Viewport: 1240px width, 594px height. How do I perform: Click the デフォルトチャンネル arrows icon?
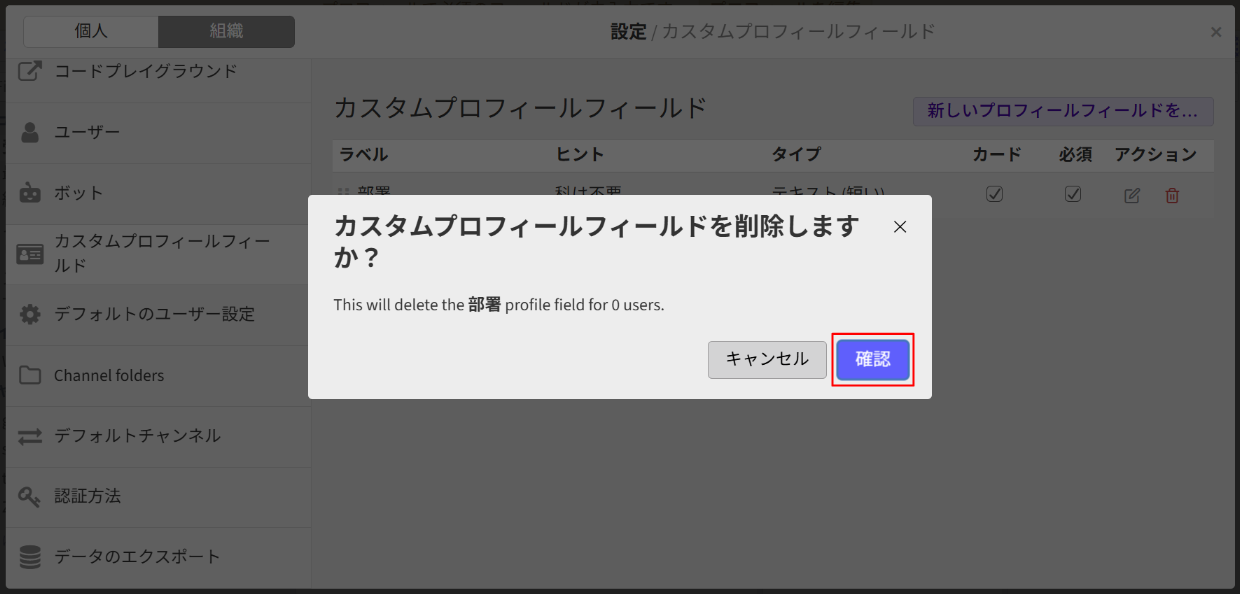click(x=30, y=436)
